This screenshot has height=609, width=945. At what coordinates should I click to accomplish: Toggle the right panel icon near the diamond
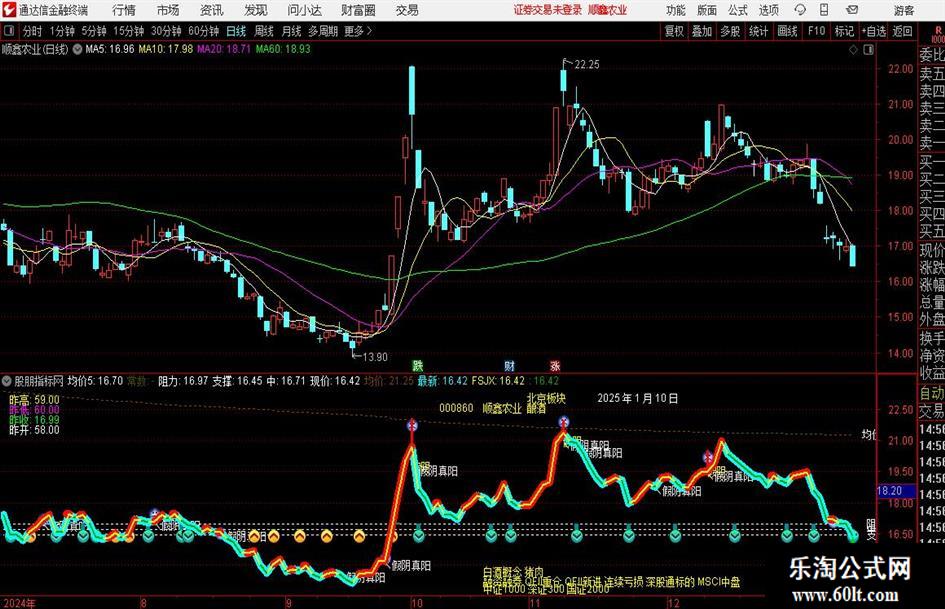868,50
